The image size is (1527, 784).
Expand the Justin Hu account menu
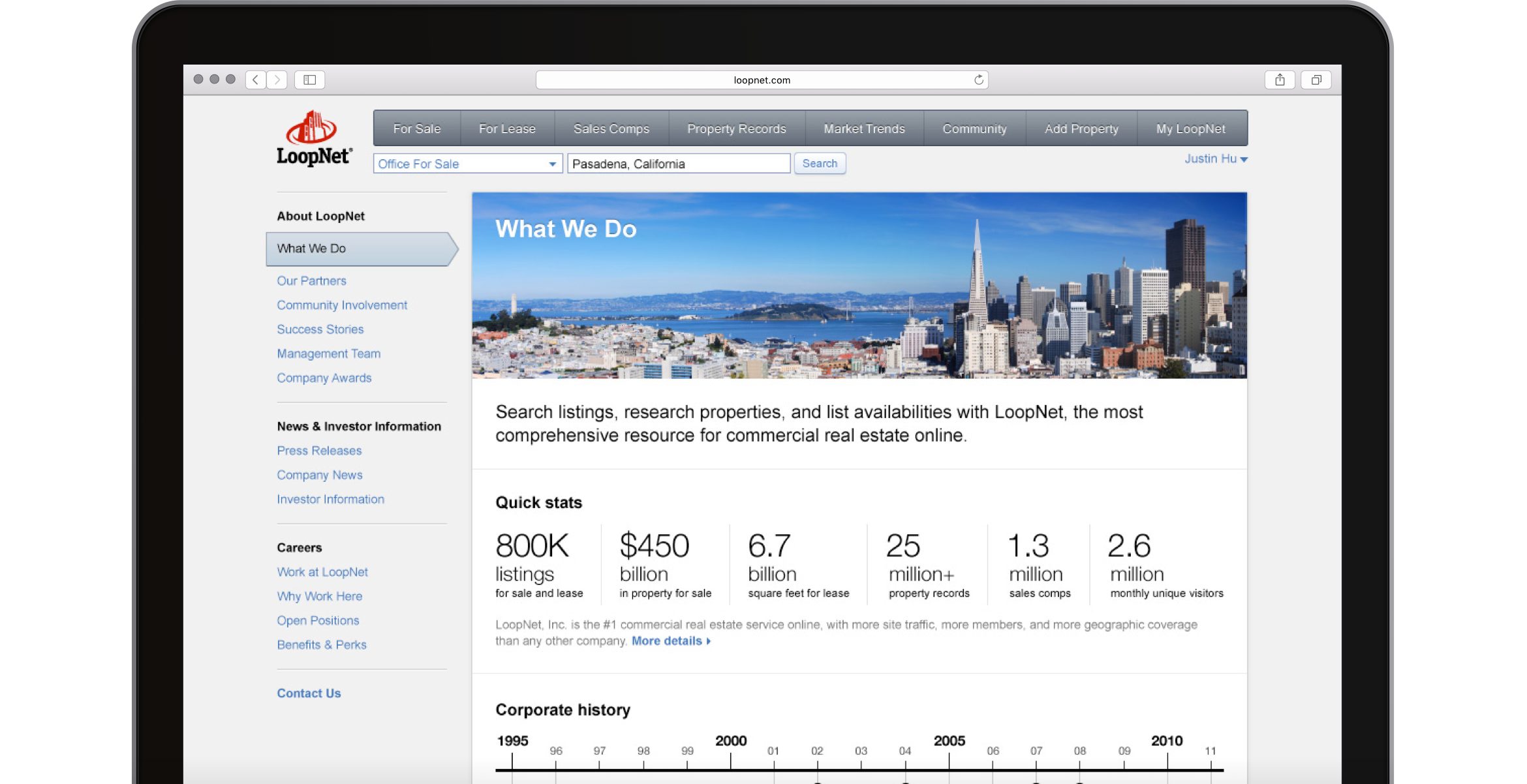click(x=1216, y=158)
